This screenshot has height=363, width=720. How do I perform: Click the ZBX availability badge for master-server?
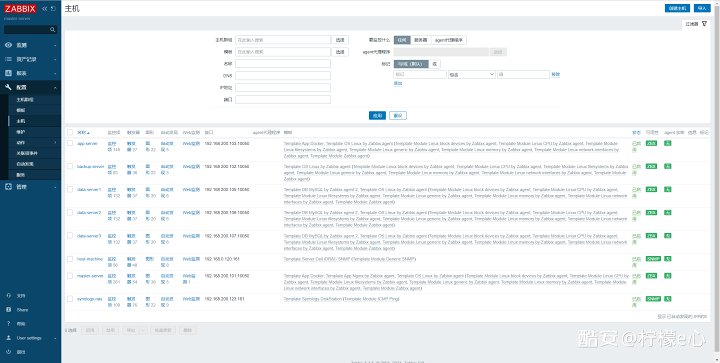click(x=651, y=276)
